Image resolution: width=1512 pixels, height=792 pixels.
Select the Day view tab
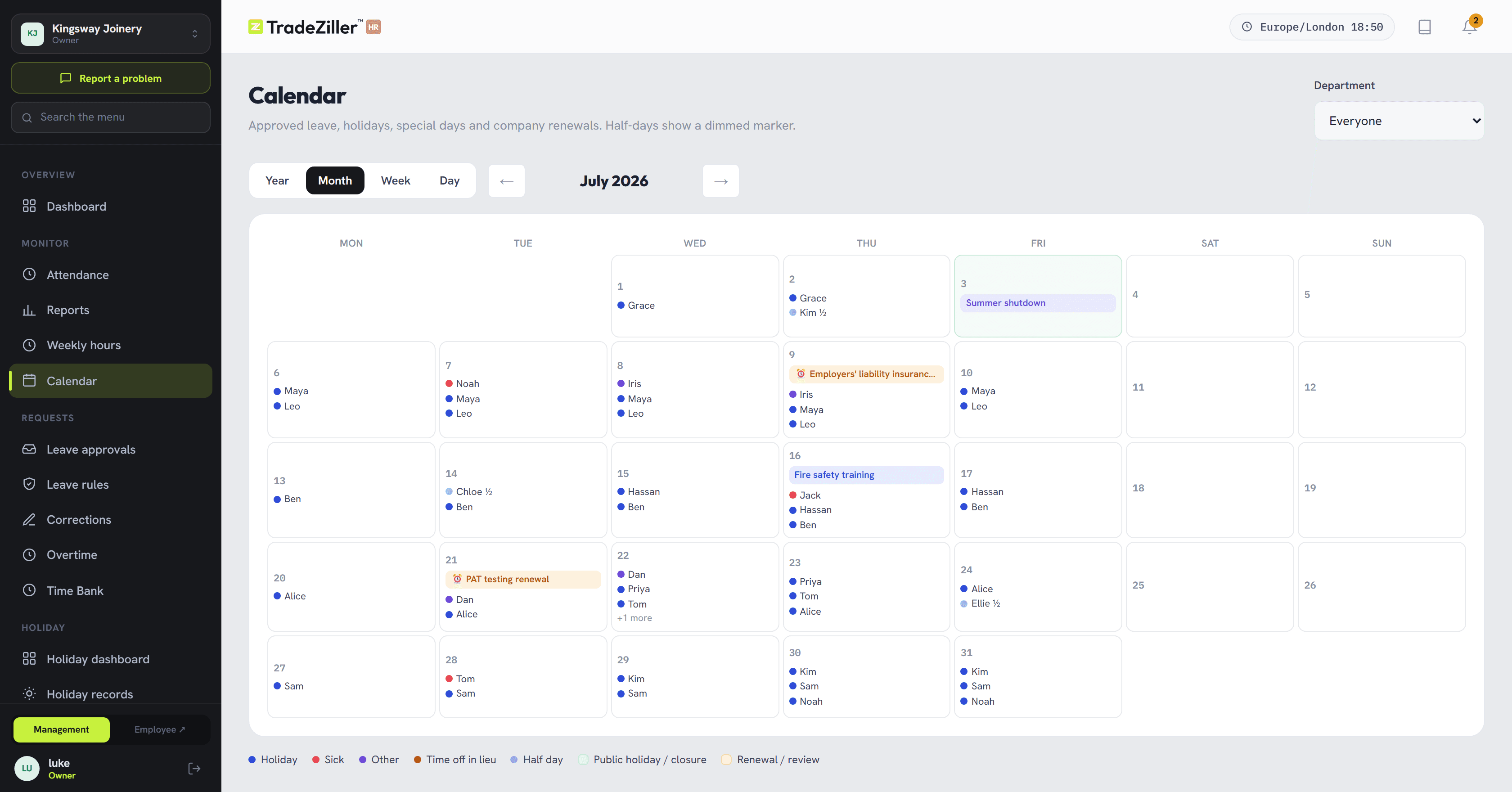coord(450,180)
